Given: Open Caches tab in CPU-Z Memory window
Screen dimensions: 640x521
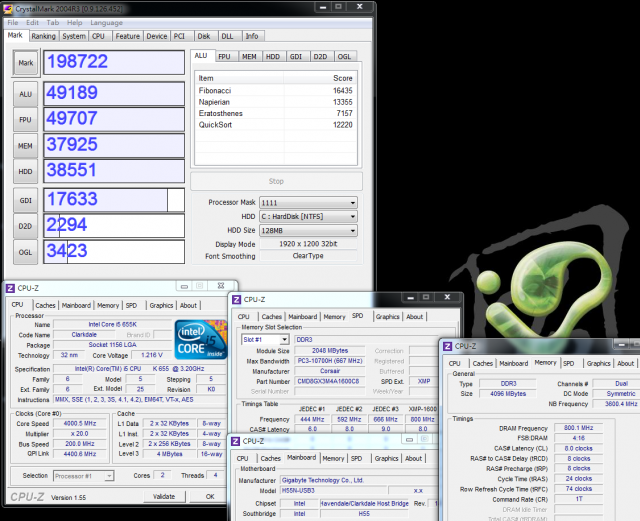Looking at the screenshot, I should pyautogui.click(x=483, y=363).
